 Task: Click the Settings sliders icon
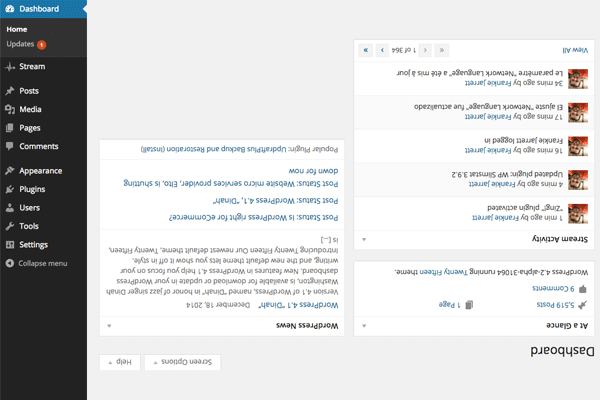tap(10, 245)
